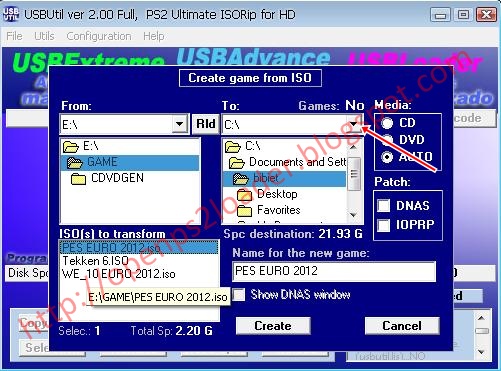Select the DVD media radio button
The width and height of the screenshot is (501, 371).
point(387,140)
